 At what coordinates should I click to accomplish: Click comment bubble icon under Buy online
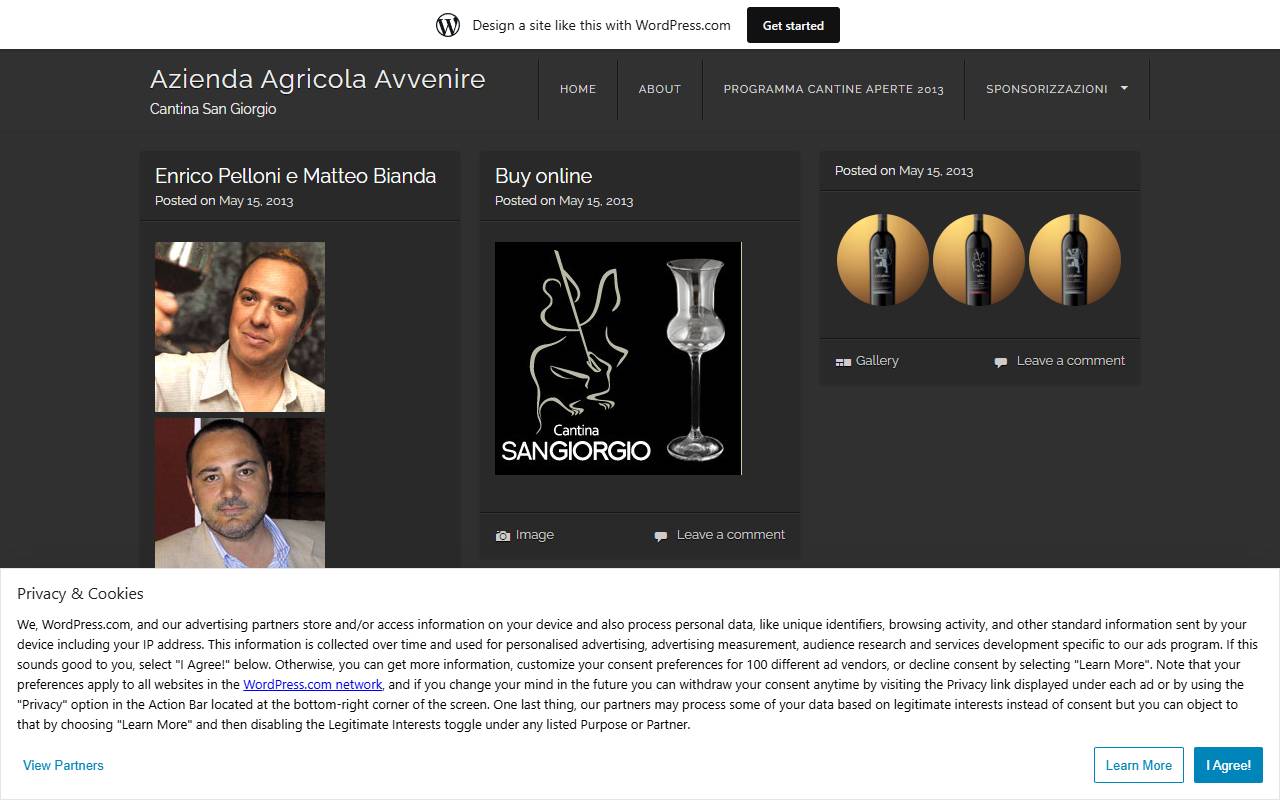661,536
